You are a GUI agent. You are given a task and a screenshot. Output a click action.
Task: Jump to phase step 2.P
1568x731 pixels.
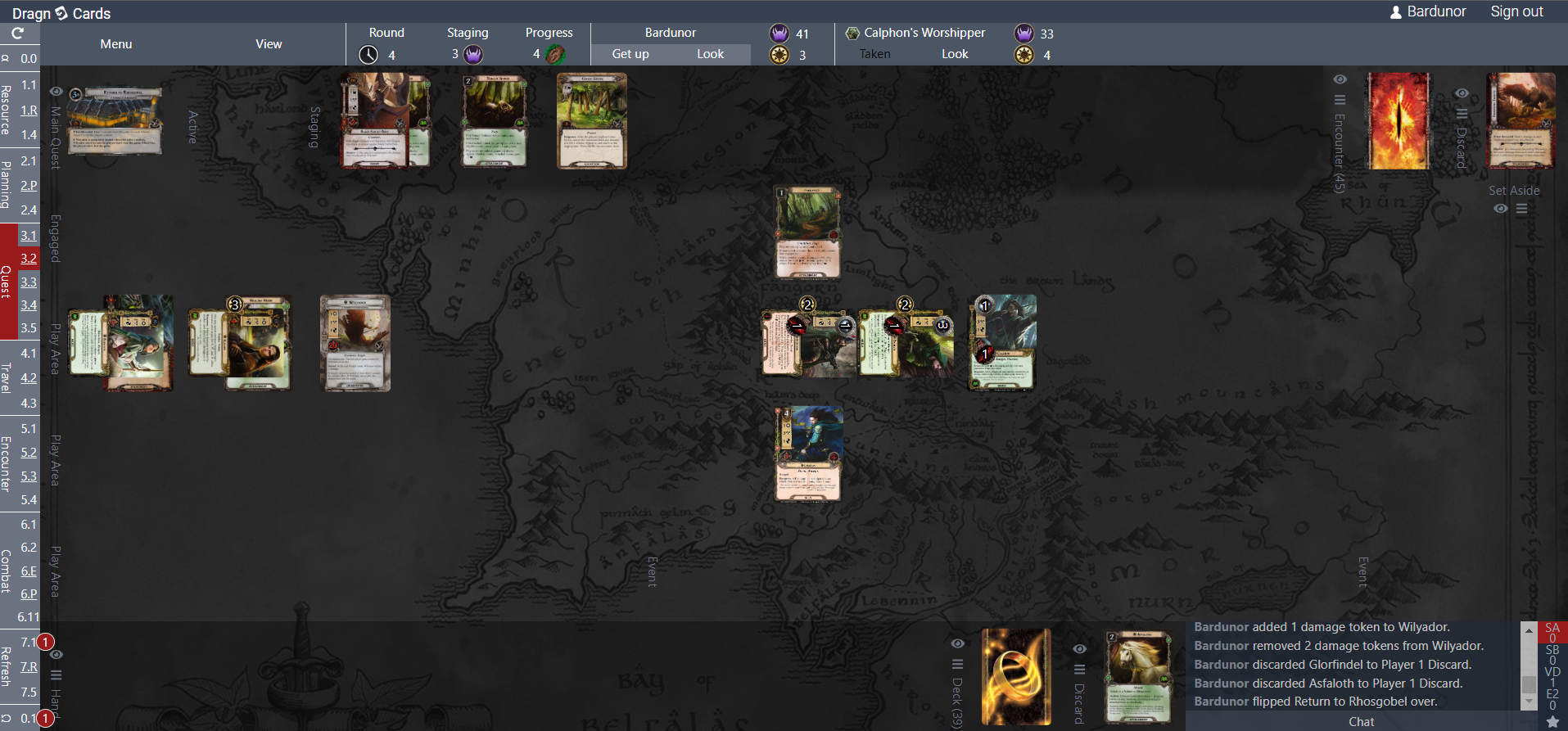tap(29, 186)
